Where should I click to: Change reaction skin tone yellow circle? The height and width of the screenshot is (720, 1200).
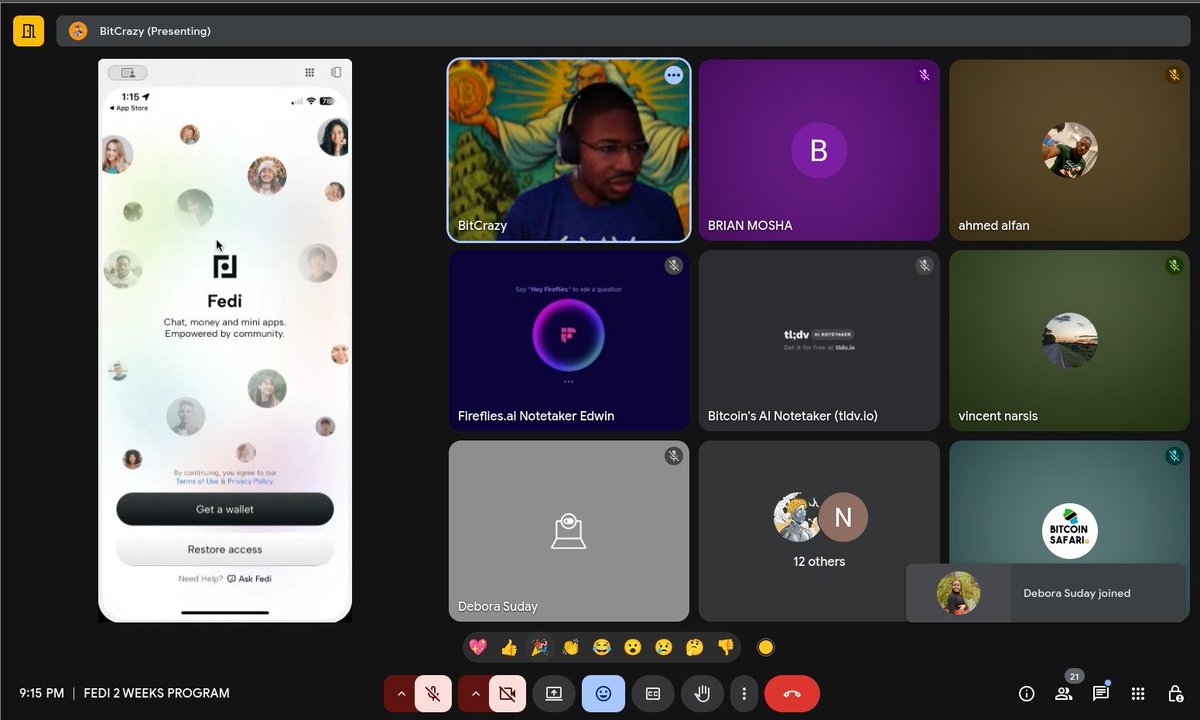(766, 647)
